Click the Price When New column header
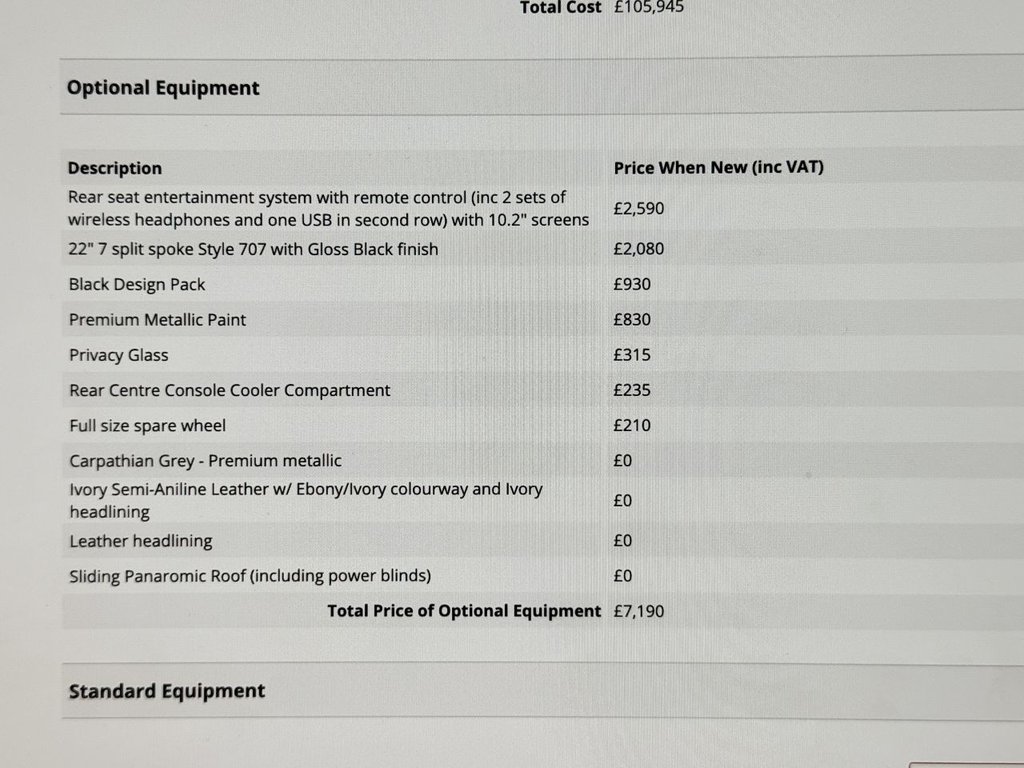 point(718,167)
